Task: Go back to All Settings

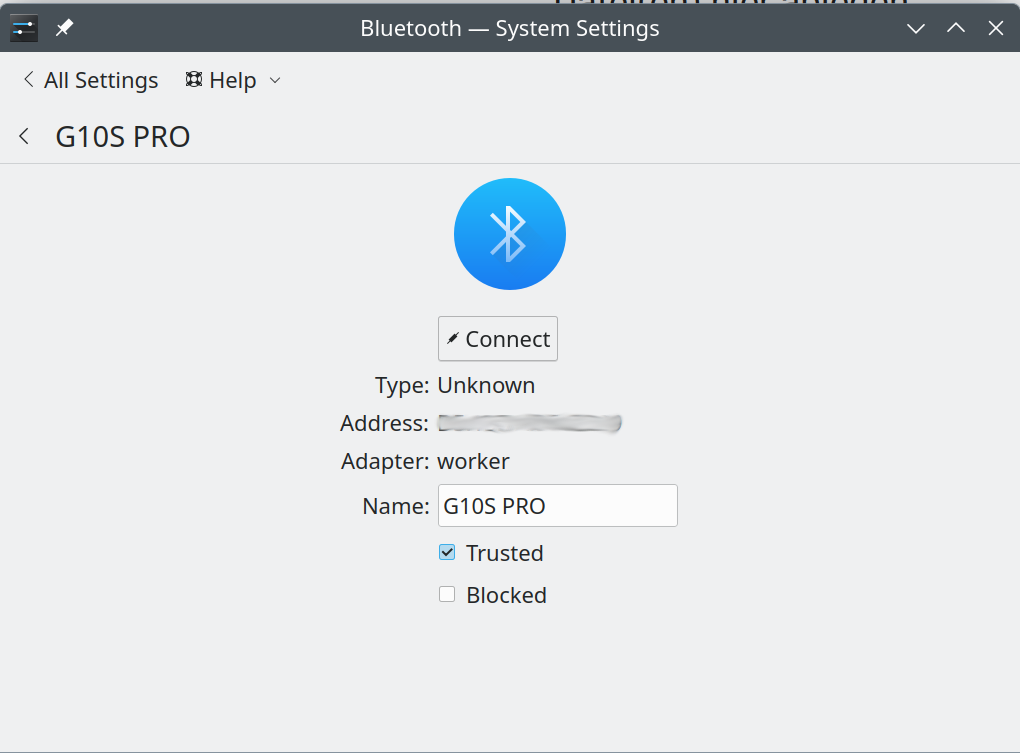Action: pyautogui.click(x=90, y=80)
